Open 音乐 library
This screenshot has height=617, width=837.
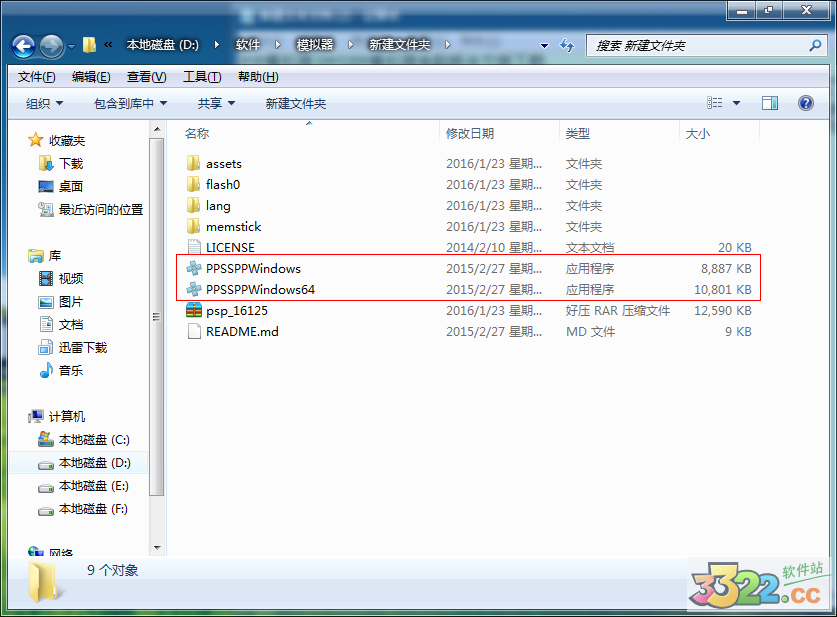(61, 370)
